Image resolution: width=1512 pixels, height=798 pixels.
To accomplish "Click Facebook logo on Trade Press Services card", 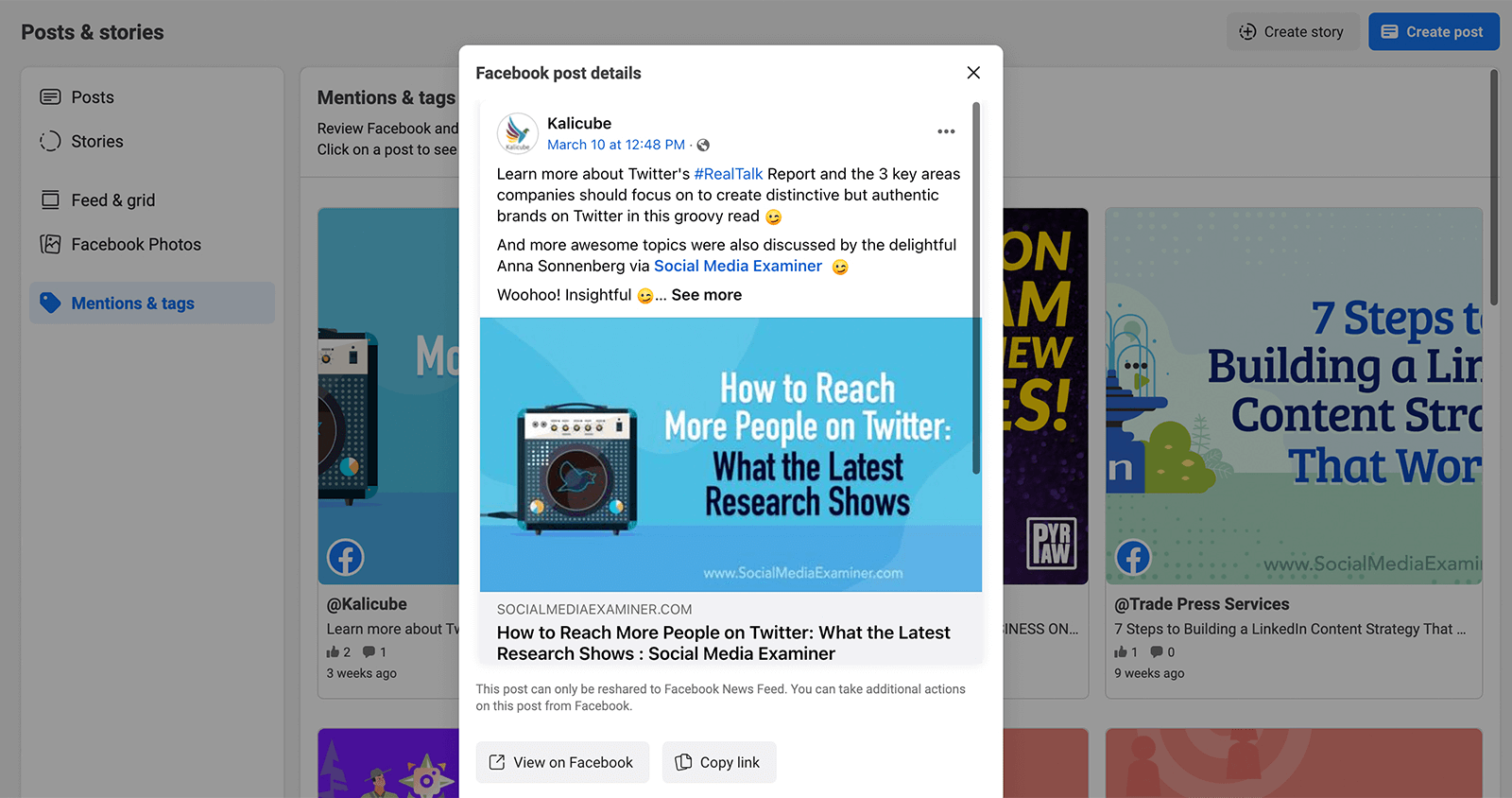I will 1133,557.
